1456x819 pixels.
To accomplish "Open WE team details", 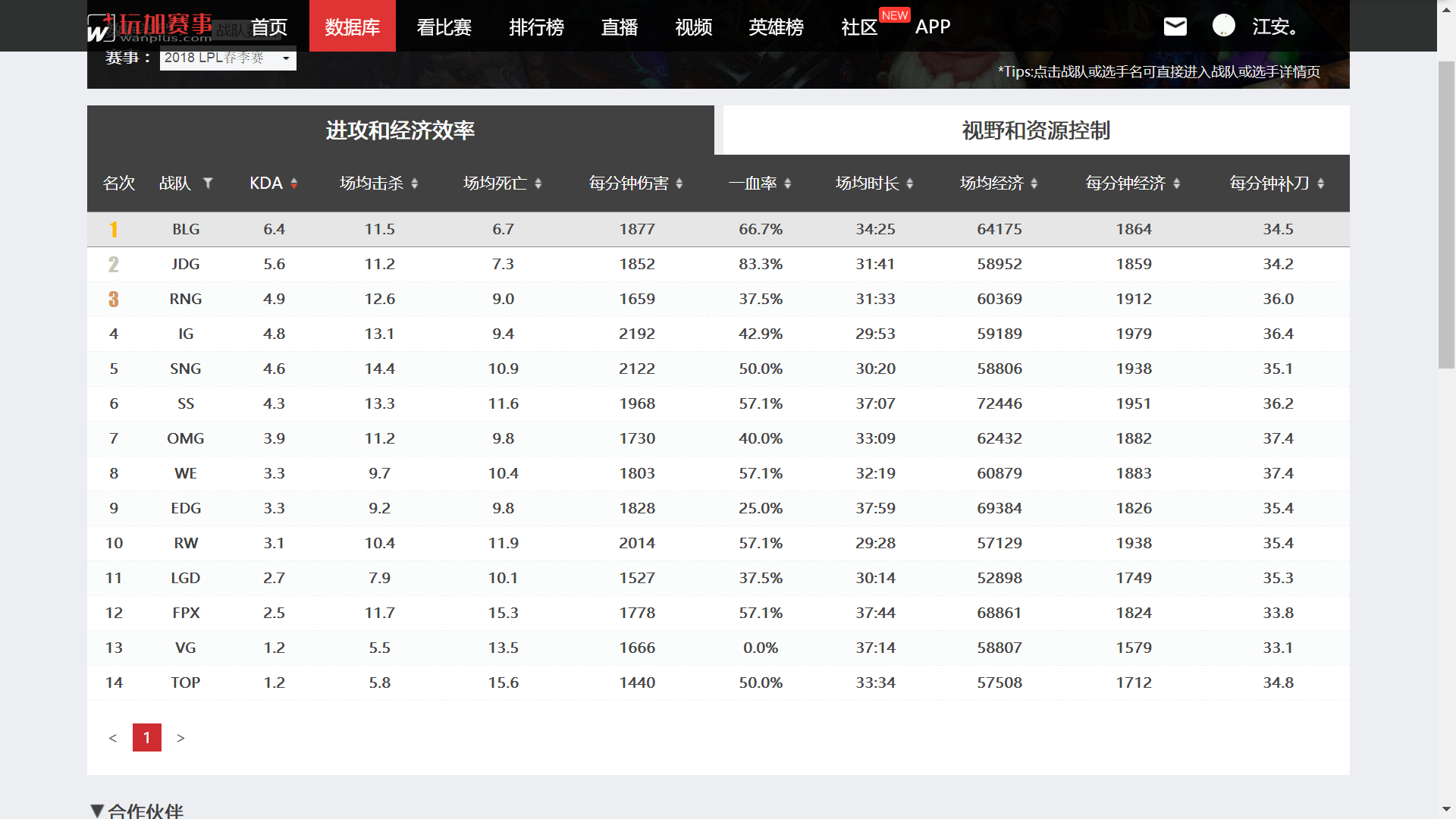I will (x=186, y=473).
